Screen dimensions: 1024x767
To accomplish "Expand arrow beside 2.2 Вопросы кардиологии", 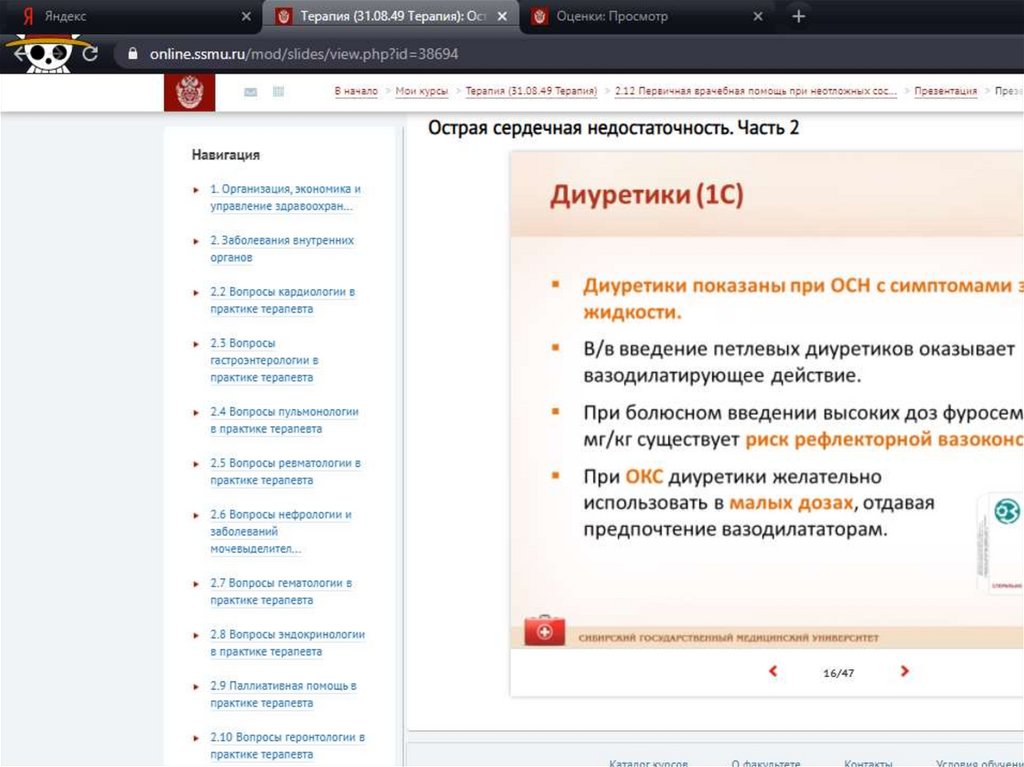I will [x=196, y=293].
